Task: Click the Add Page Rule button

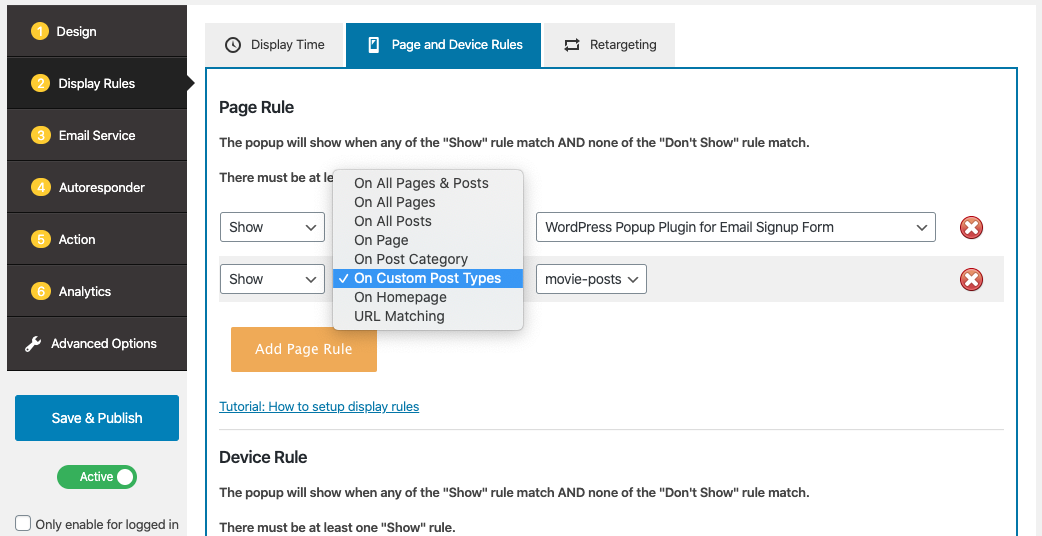Action: click(x=304, y=349)
